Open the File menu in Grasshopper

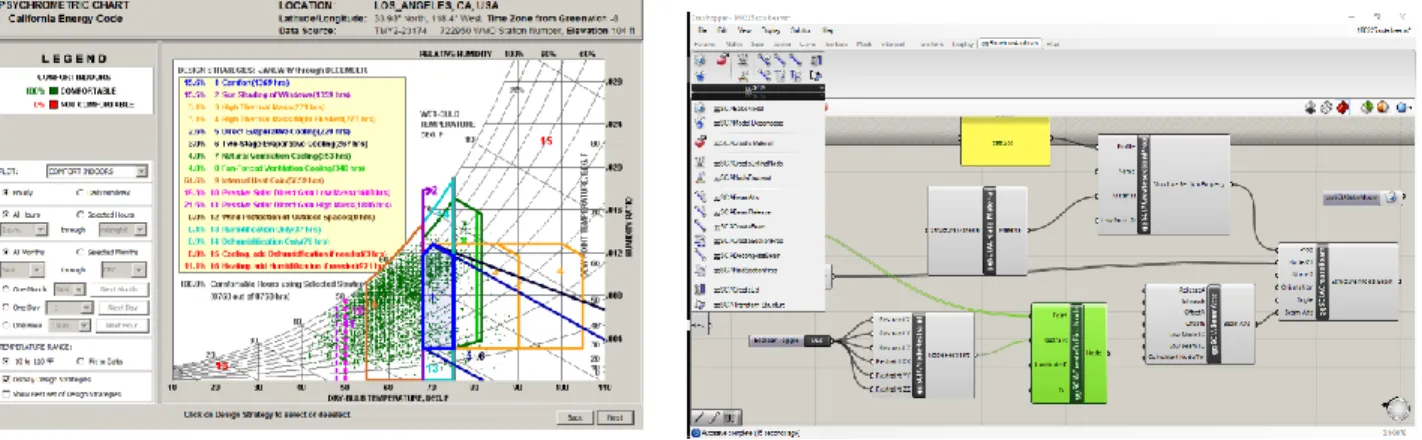point(703,31)
